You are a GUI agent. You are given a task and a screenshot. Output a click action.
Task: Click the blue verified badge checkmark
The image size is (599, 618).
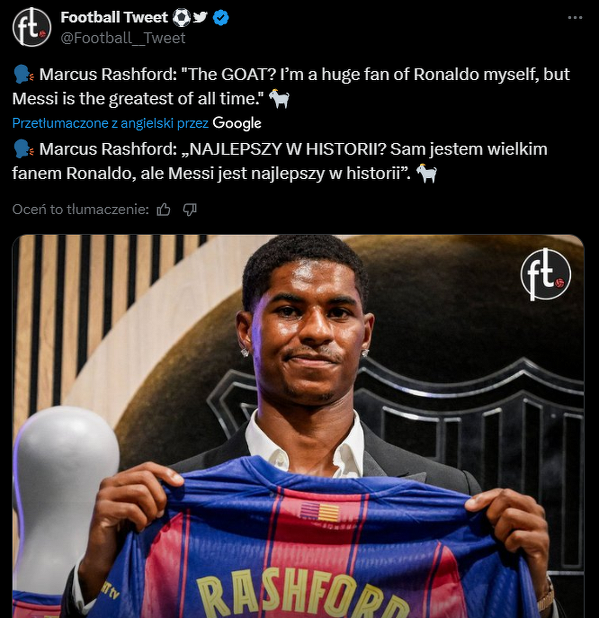point(221,18)
